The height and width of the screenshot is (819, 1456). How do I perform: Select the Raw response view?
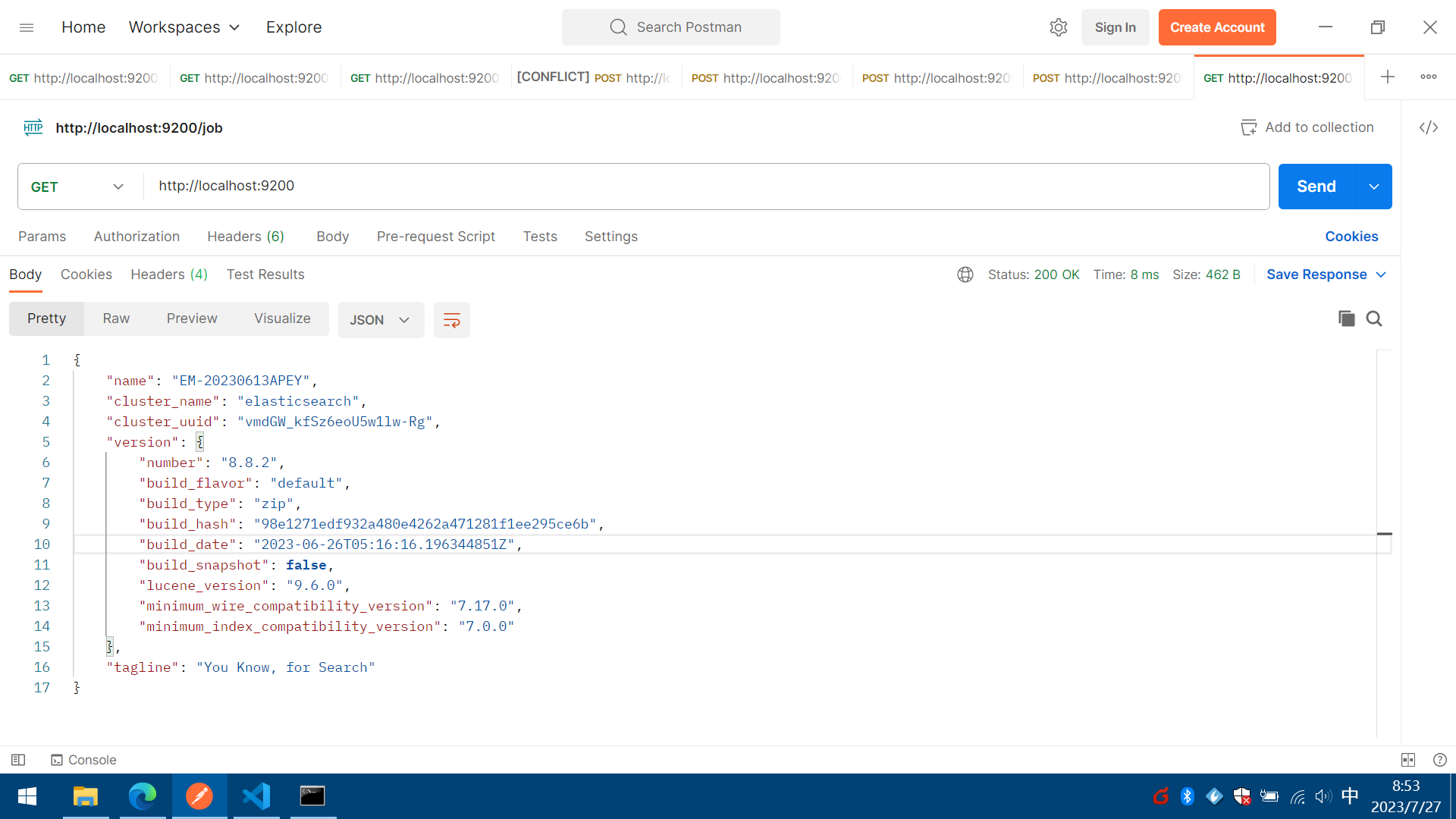(x=116, y=318)
